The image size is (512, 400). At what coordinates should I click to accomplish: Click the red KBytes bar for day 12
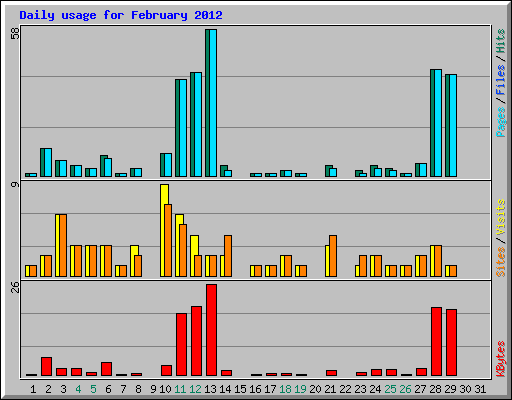click(x=196, y=341)
